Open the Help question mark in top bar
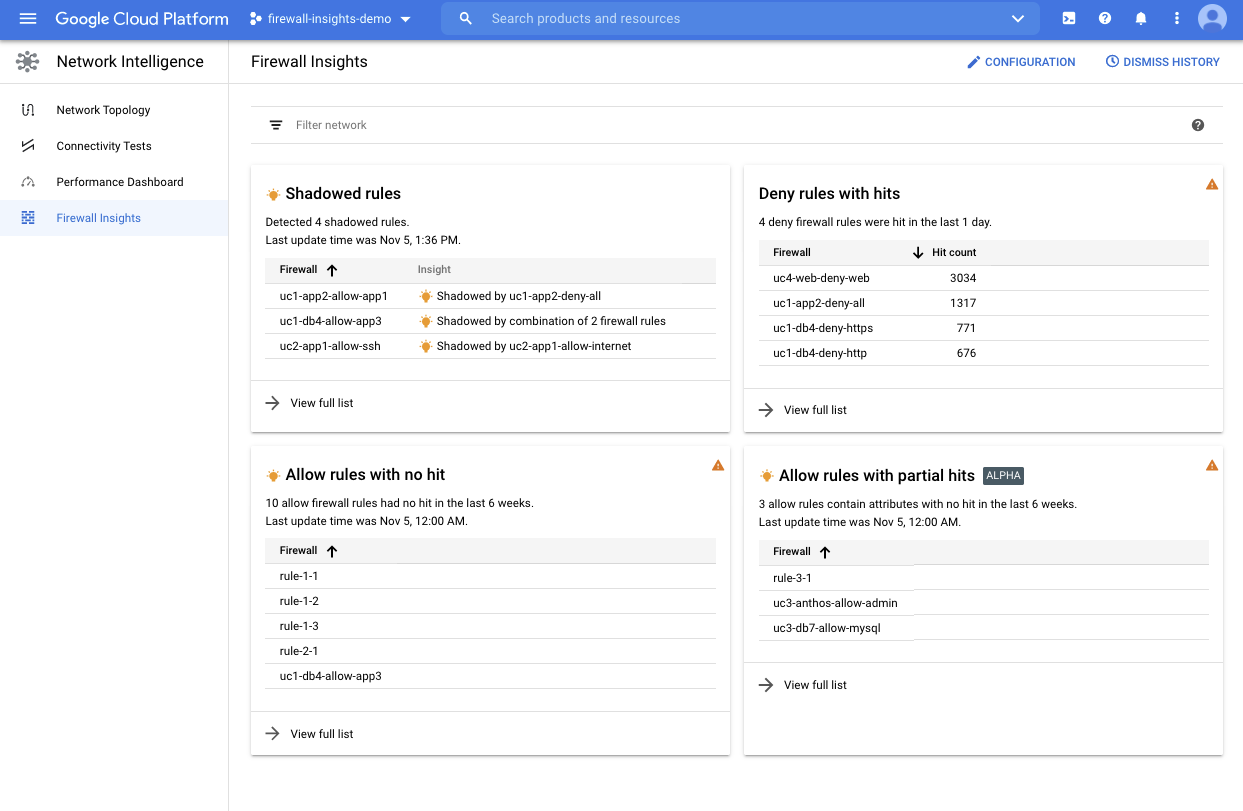 (x=1105, y=19)
